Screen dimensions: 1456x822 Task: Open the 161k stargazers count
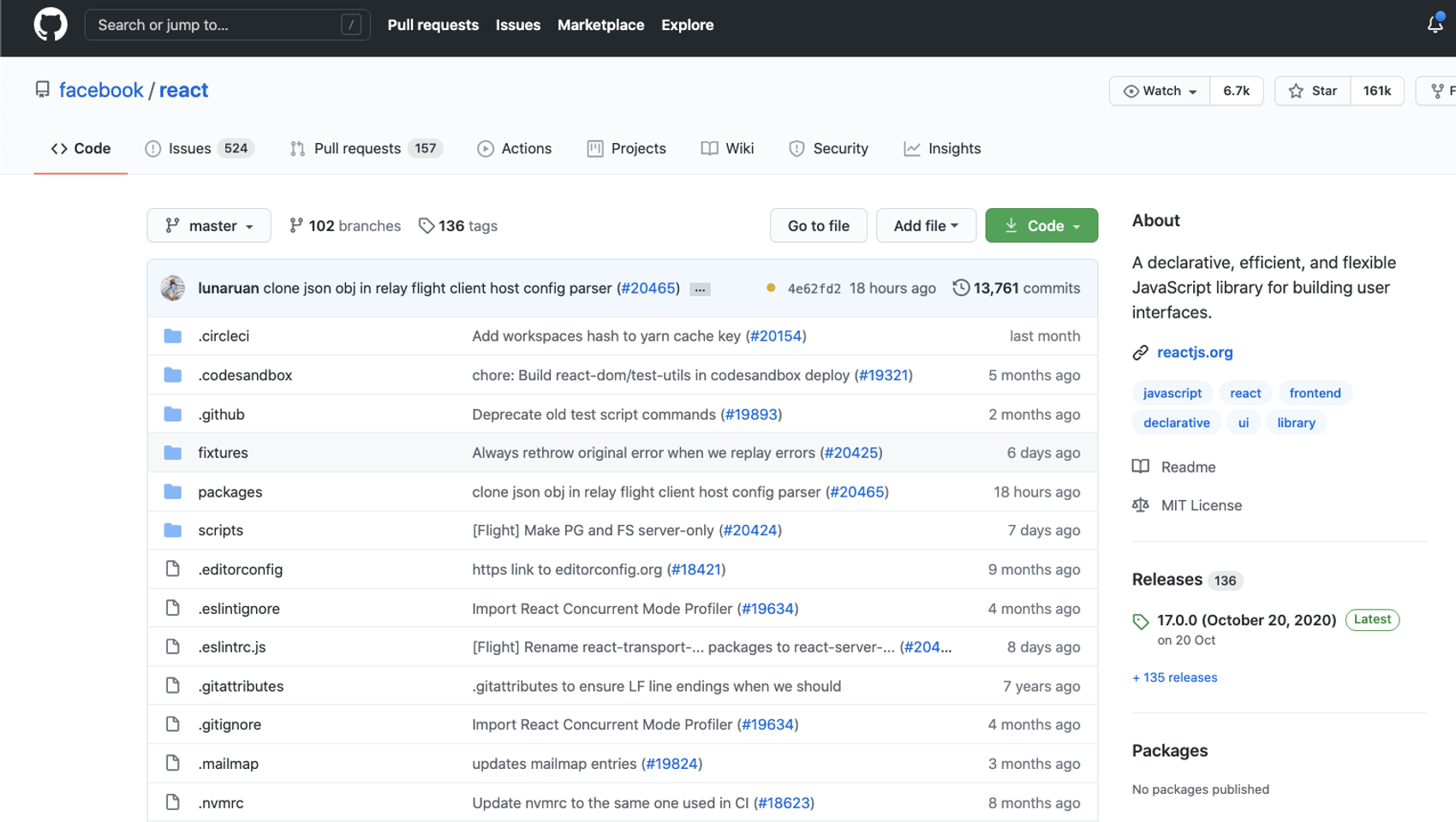pyautogui.click(x=1377, y=91)
